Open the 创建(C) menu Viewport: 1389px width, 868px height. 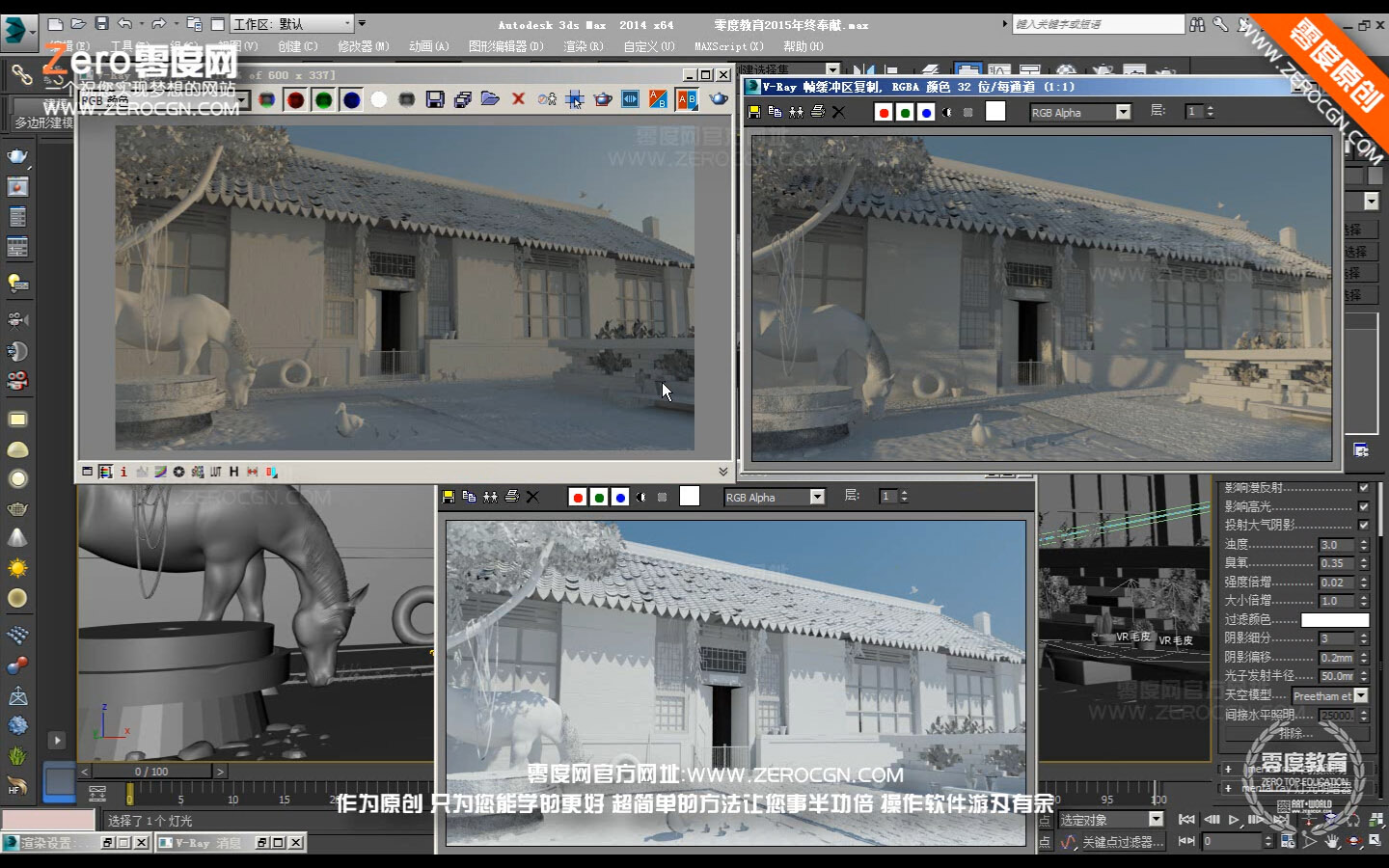298,46
